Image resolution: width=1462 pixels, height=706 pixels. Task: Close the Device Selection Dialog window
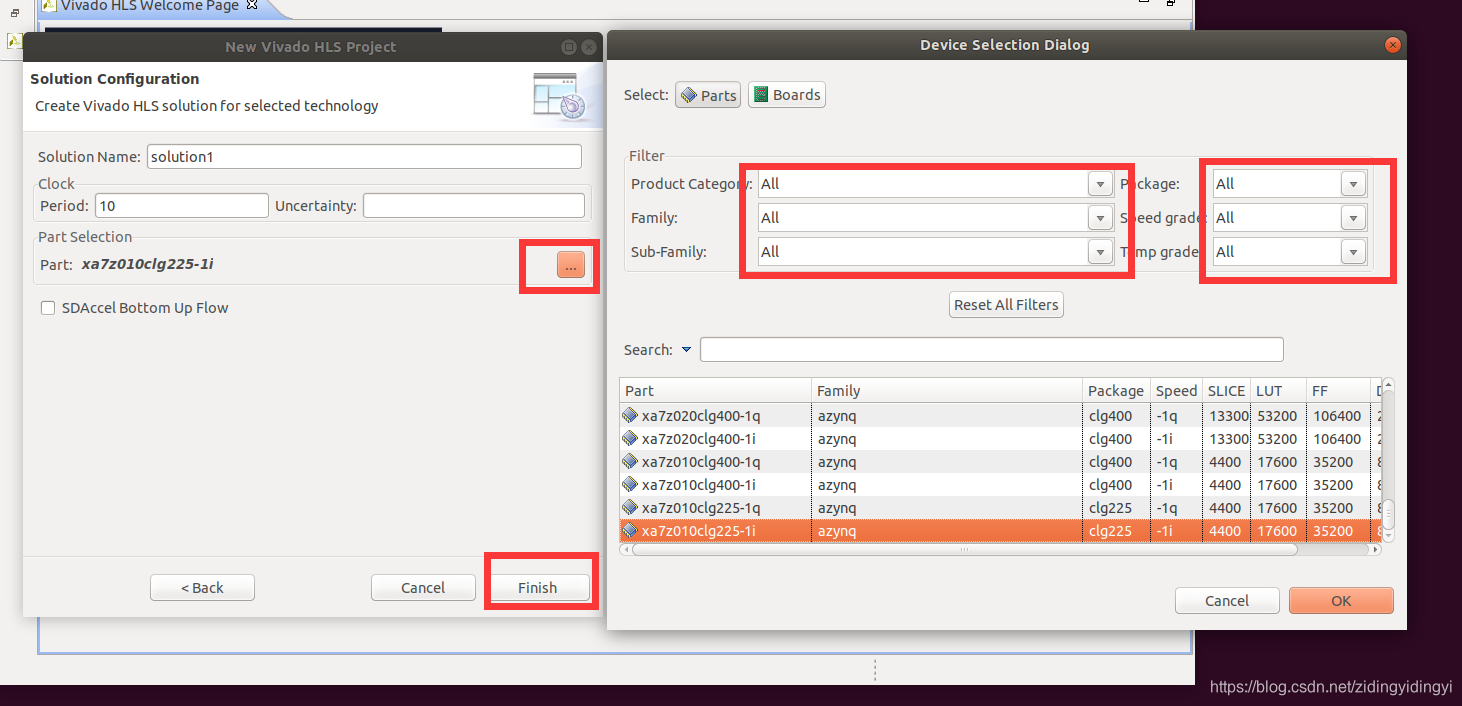click(1392, 45)
